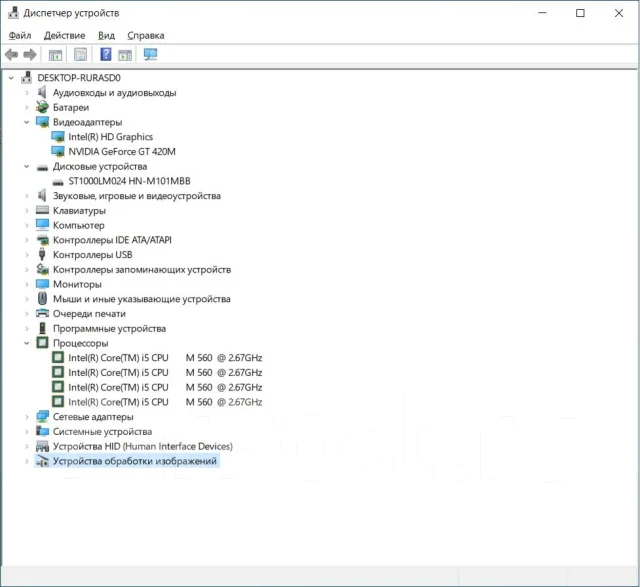The width and height of the screenshot is (640, 587).
Task: Click the action pane toolbar icon
Action: [x=125, y=55]
